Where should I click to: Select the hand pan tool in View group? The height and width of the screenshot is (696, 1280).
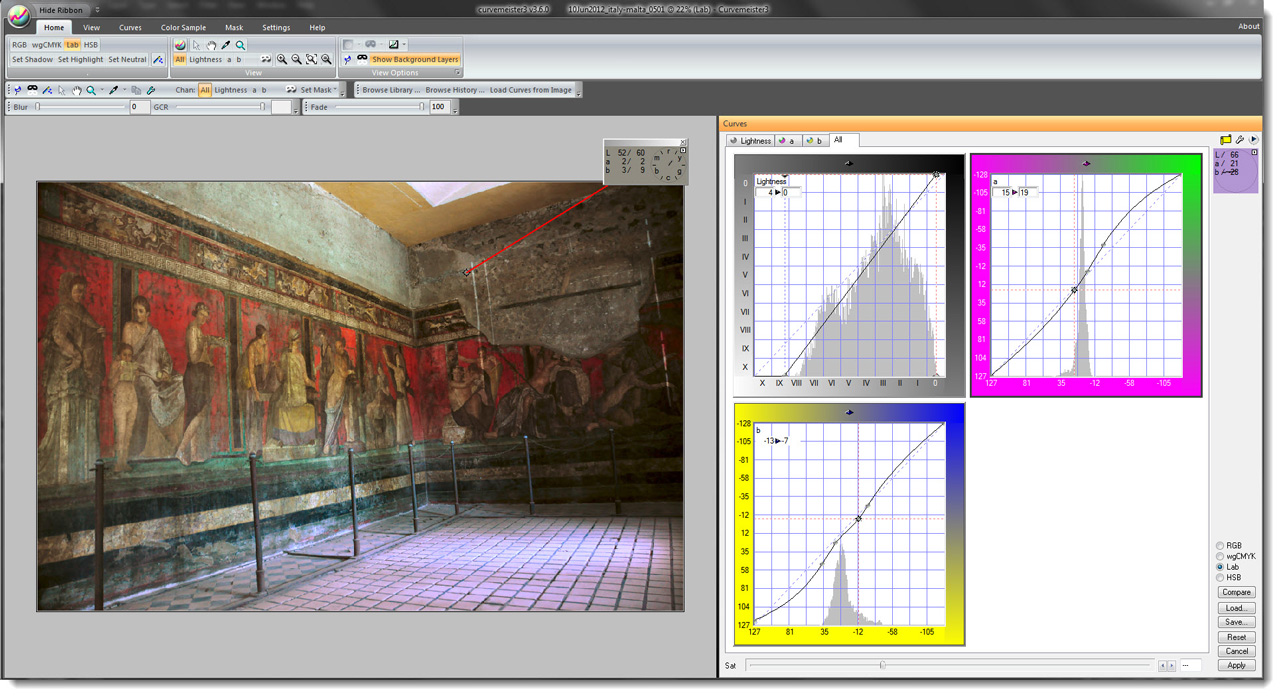(x=211, y=45)
